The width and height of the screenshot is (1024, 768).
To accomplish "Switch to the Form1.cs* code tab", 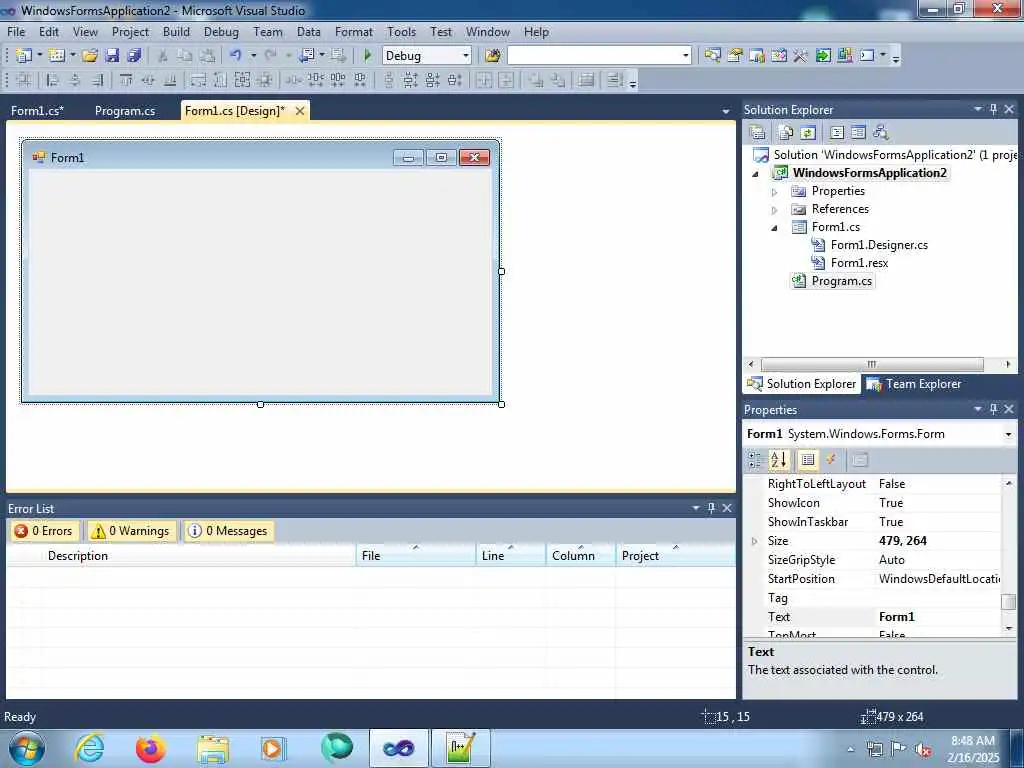I will click(37, 111).
